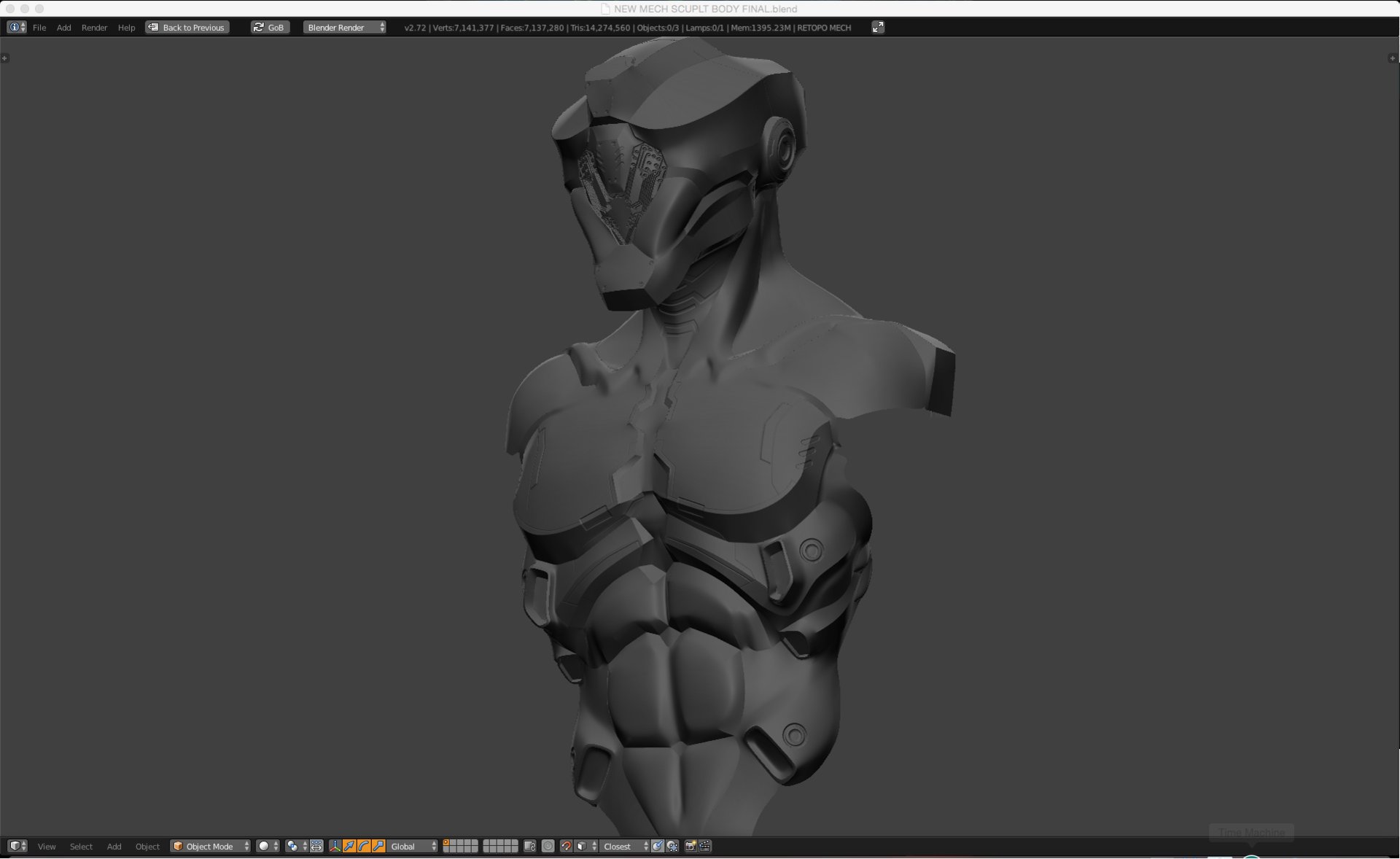The image size is (1400, 859).
Task: Open the Object Mode dropdown
Action: 210,847
